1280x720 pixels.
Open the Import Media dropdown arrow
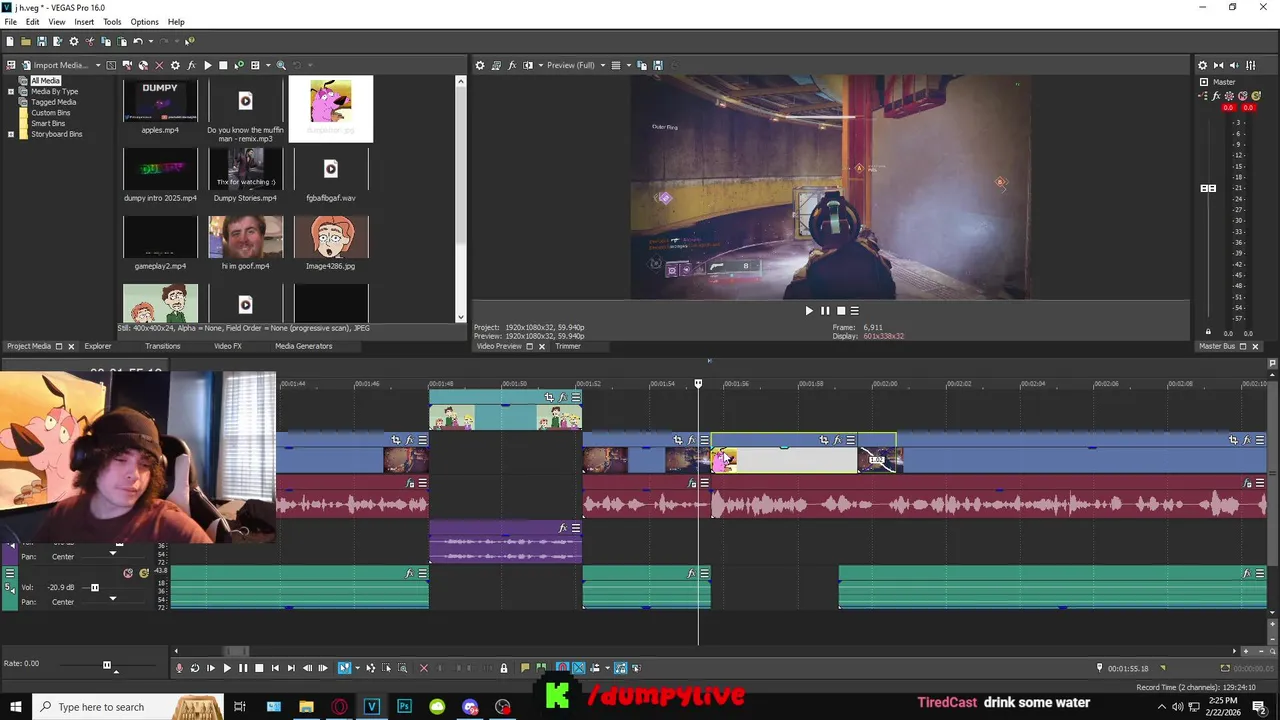click(x=98, y=65)
